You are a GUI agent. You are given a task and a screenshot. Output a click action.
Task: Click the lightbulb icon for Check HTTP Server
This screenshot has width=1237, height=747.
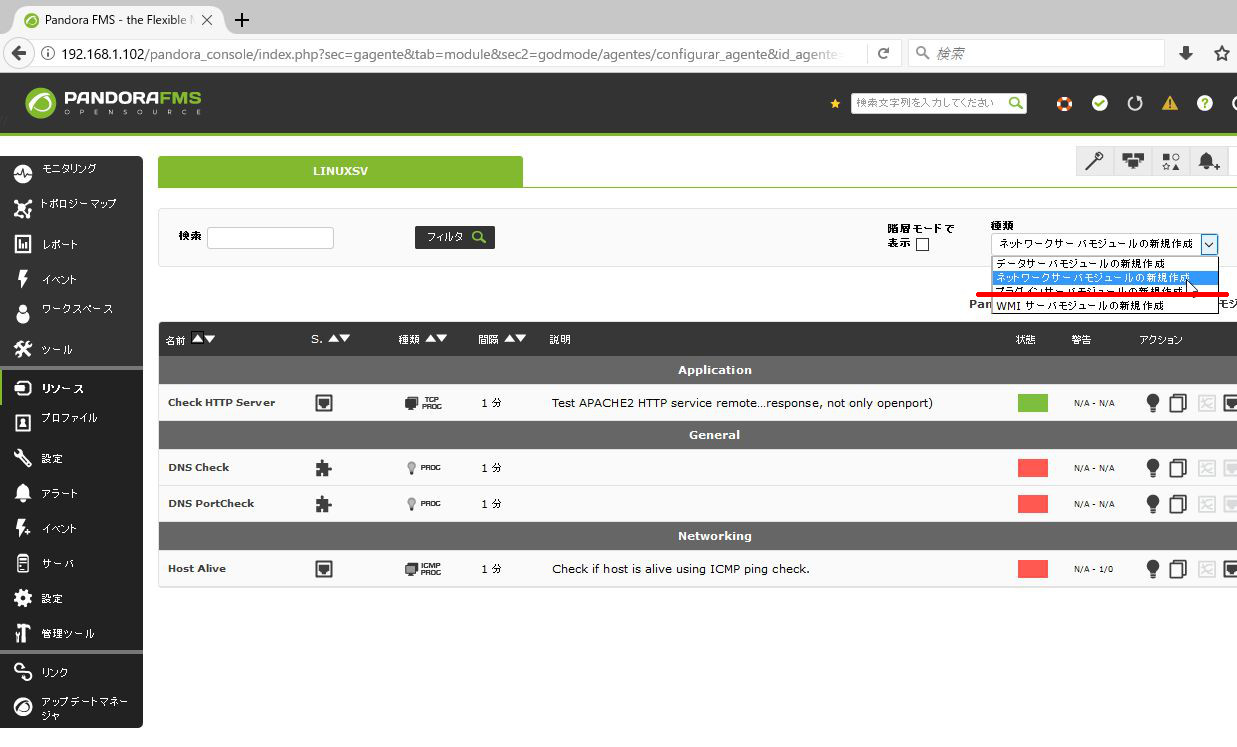click(1153, 403)
